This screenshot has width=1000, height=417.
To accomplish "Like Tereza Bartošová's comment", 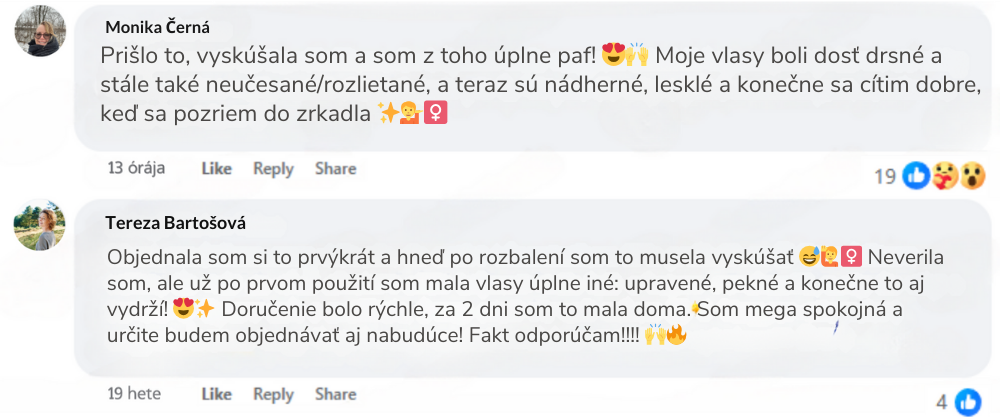I will pos(216,394).
